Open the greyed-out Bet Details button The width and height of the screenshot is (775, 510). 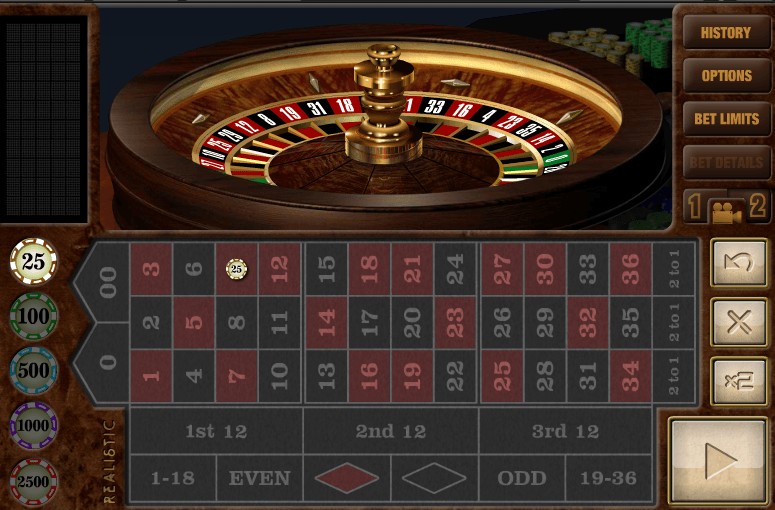(x=726, y=162)
